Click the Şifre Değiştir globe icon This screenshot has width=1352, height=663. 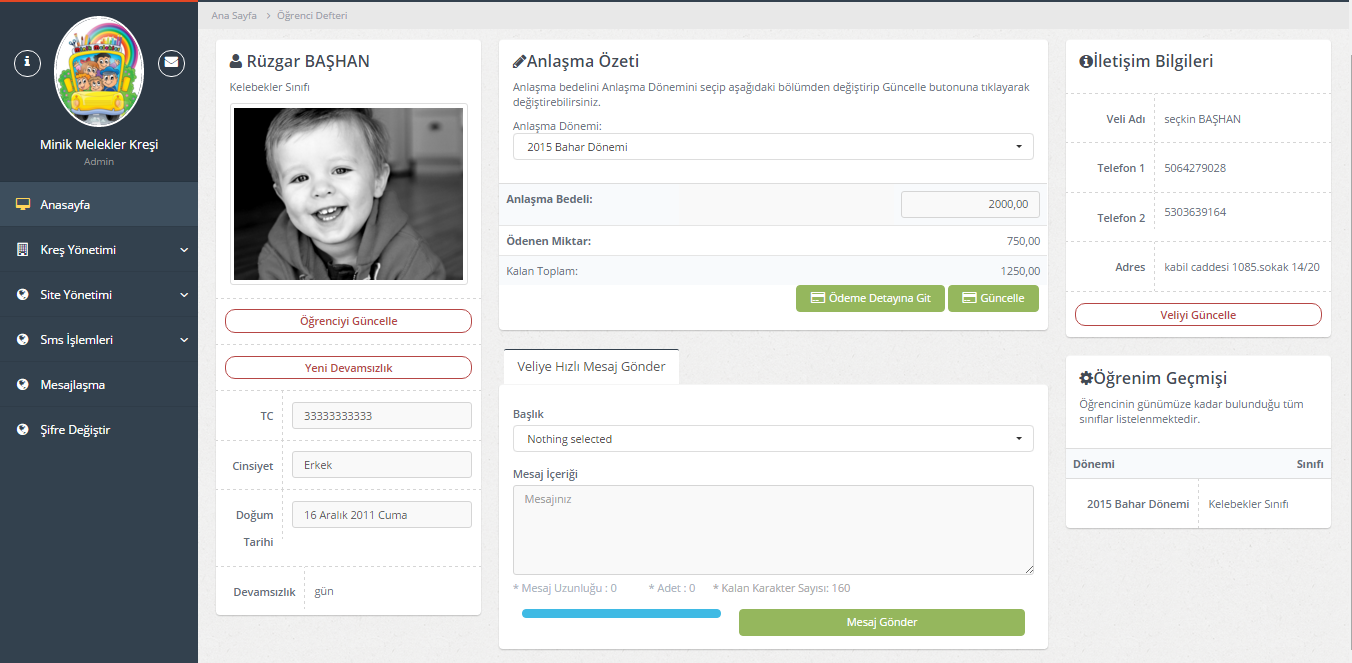point(22,430)
